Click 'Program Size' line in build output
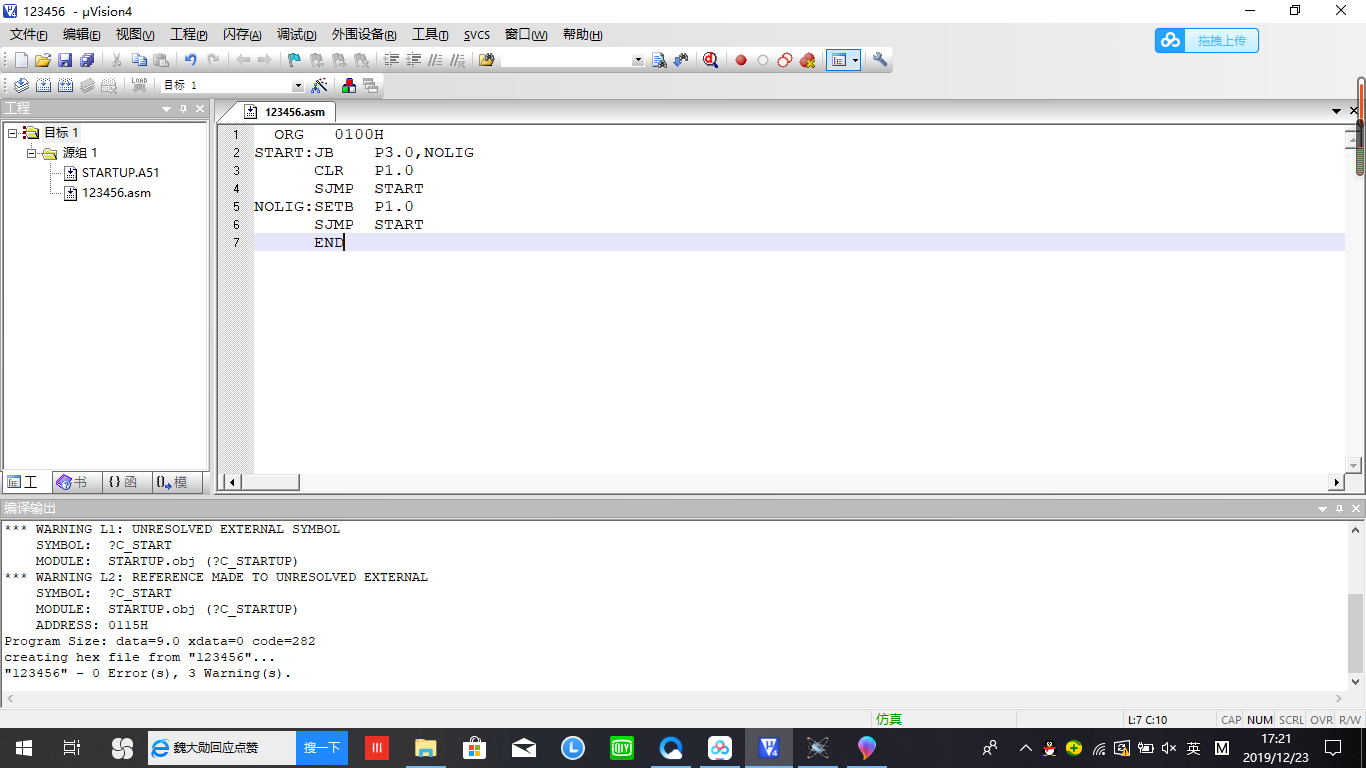Screen dimensions: 1366x768 pyautogui.click(x=160, y=641)
